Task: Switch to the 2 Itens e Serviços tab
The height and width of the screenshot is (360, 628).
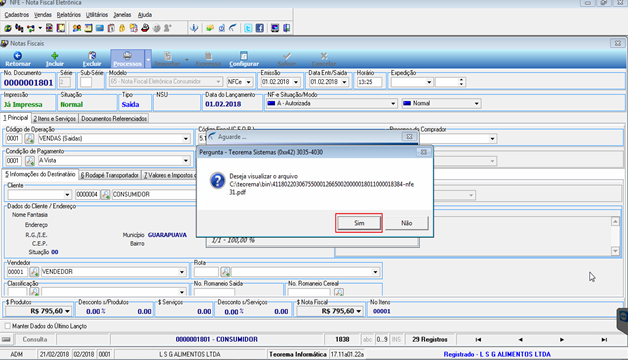Action: click(x=54, y=119)
